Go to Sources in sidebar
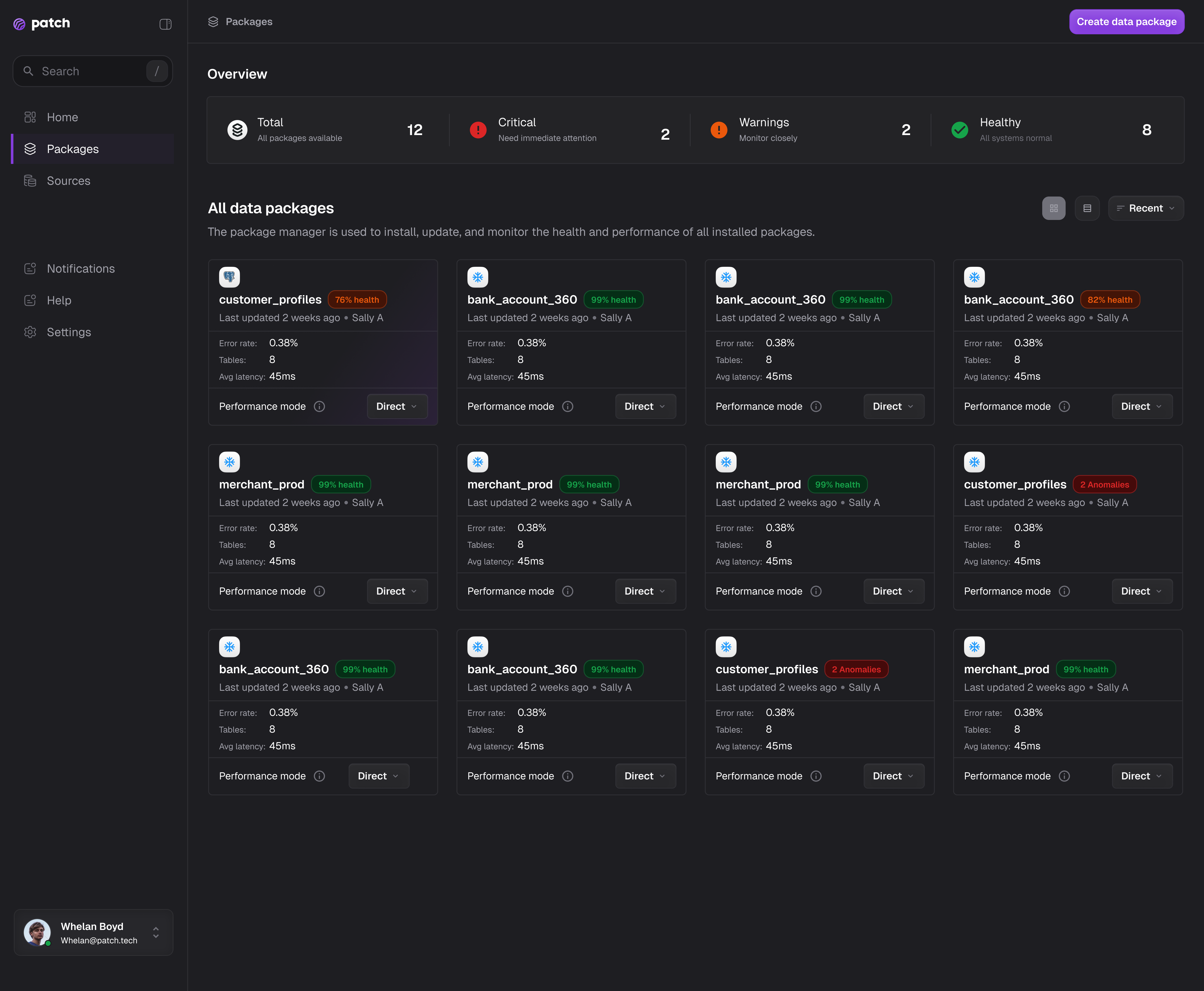This screenshot has width=1204, height=991. click(69, 181)
